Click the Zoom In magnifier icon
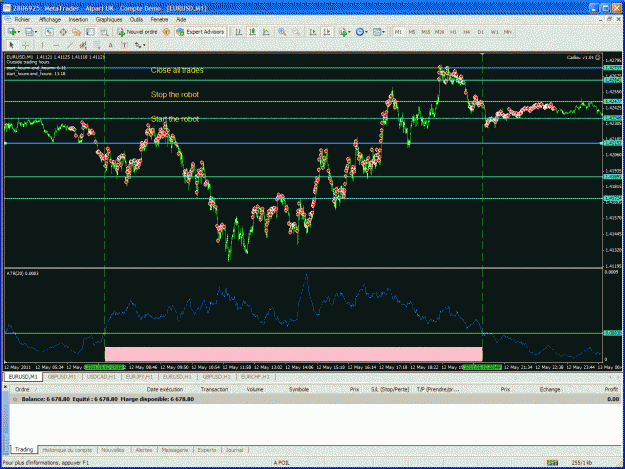Viewport: 625px width, 469px height. click(x=282, y=32)
